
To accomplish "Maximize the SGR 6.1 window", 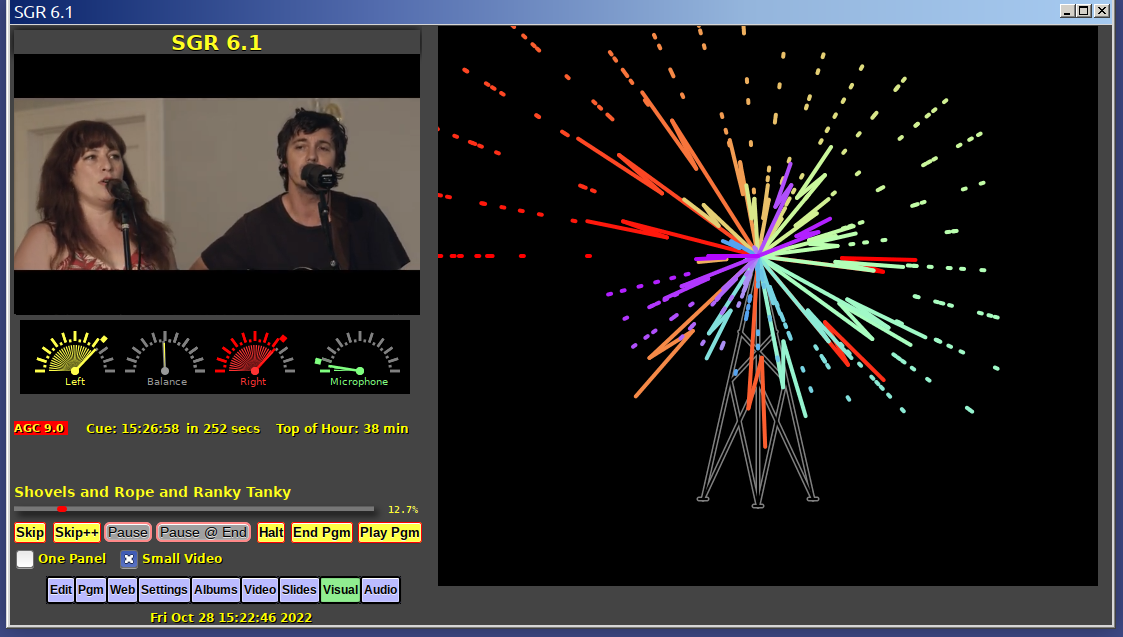I will (x=1084, y=11).
